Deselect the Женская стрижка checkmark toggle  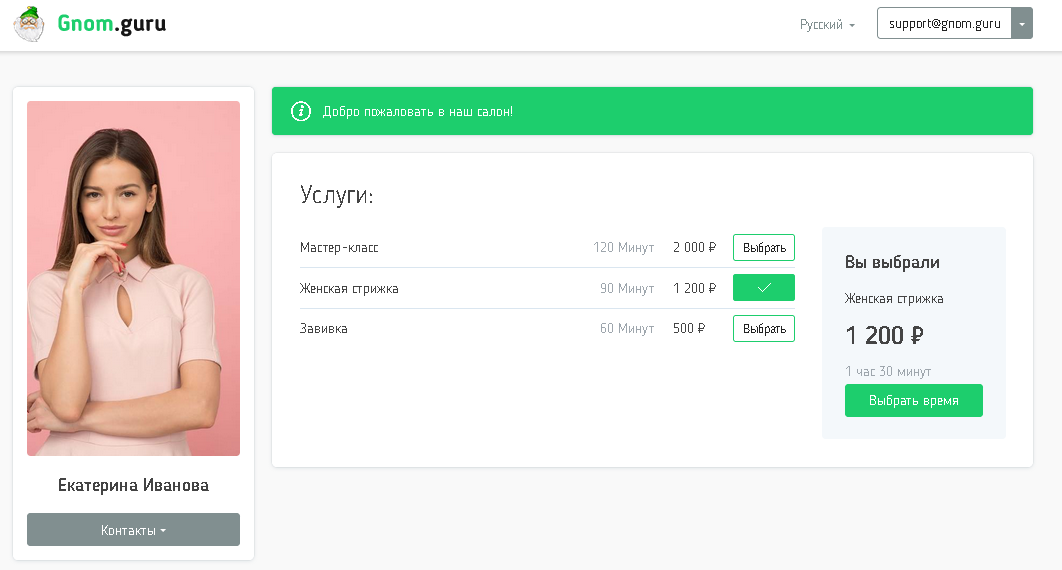point(763,288)
